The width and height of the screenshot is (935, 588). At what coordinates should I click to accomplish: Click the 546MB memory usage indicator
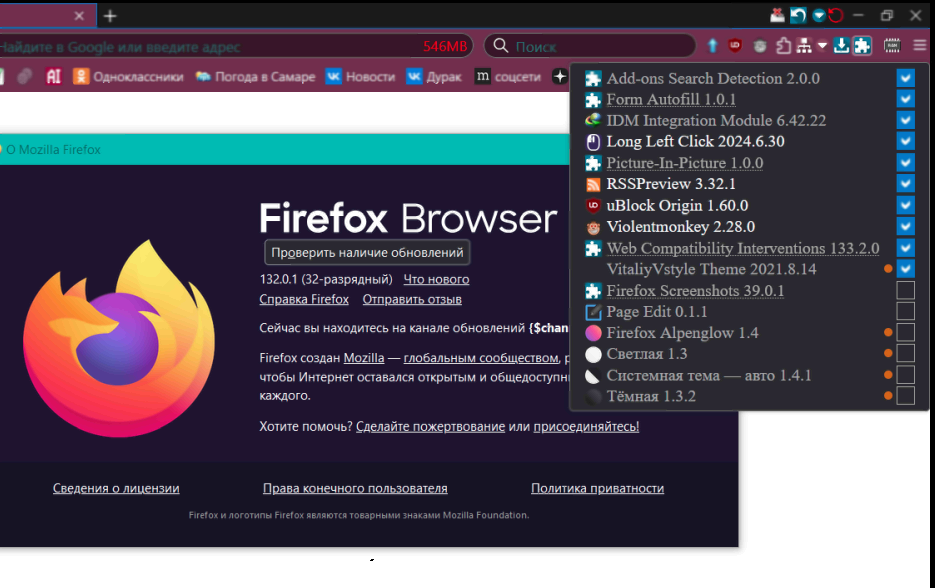[445, 46]
